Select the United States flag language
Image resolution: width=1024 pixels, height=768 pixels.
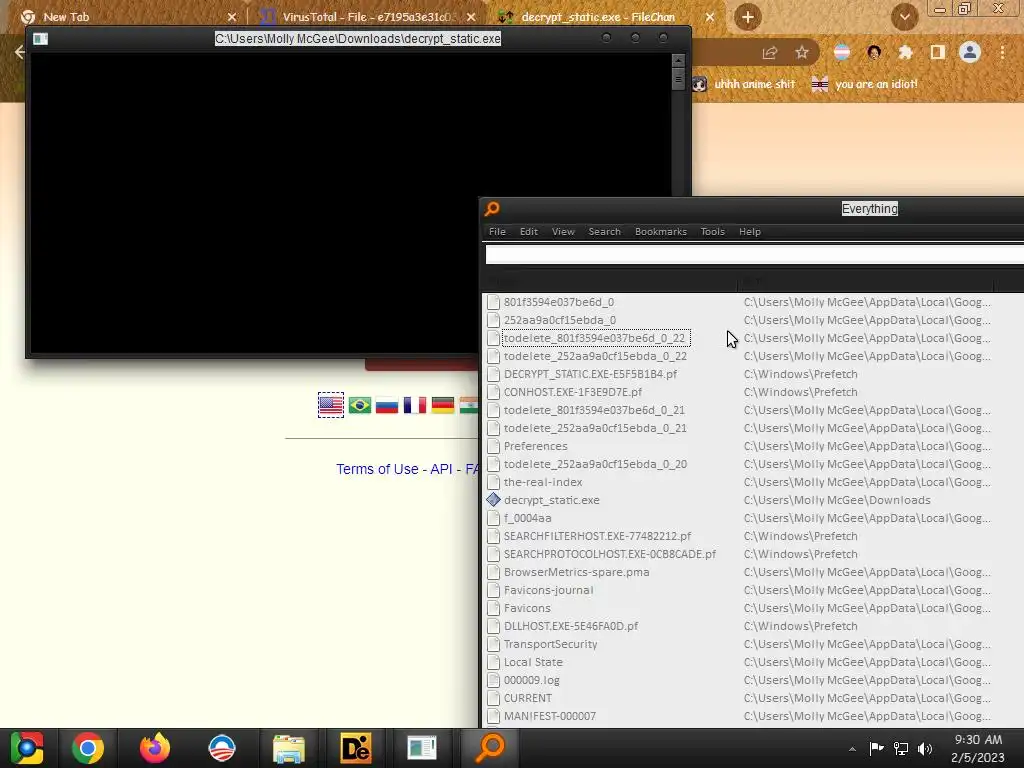[330, 405]
